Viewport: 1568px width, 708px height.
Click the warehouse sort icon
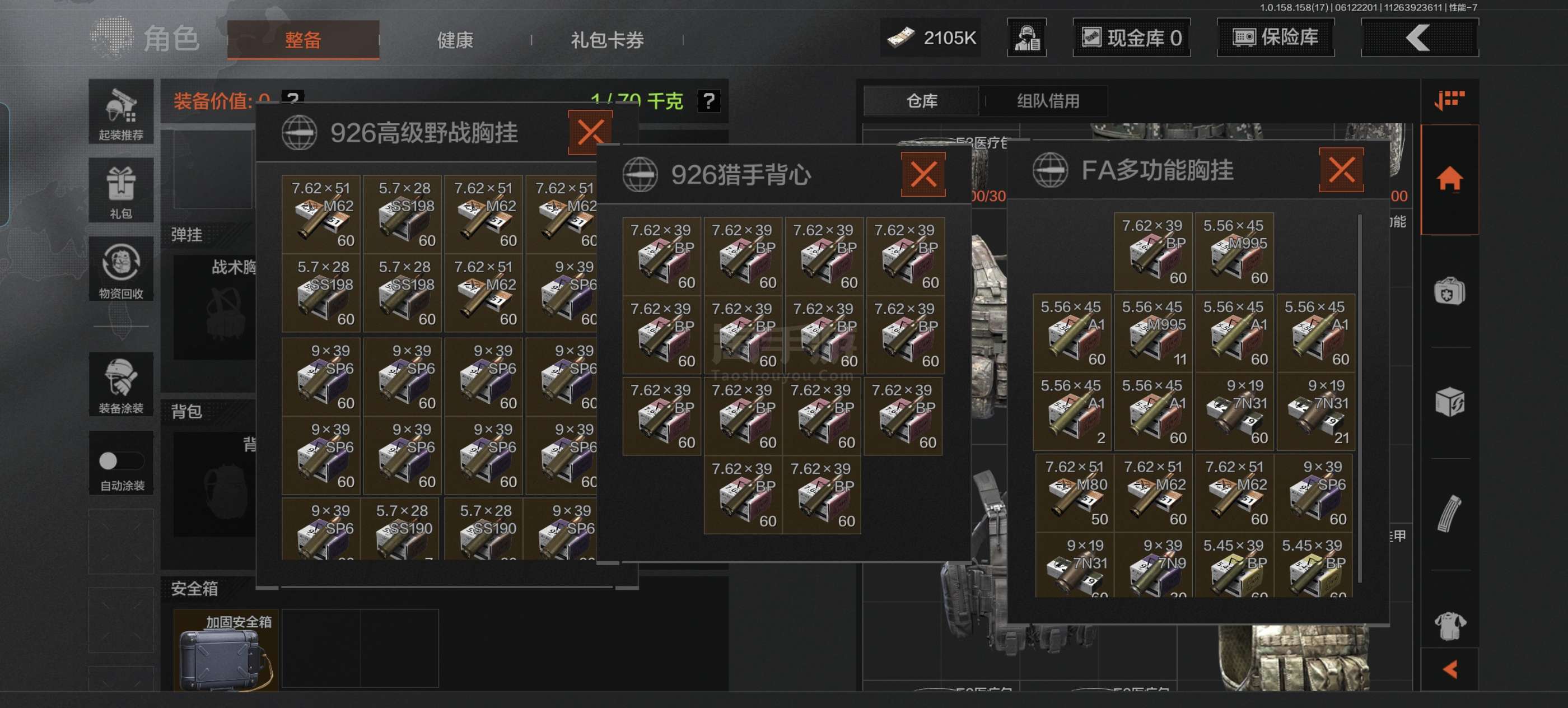click(1450, 100)
